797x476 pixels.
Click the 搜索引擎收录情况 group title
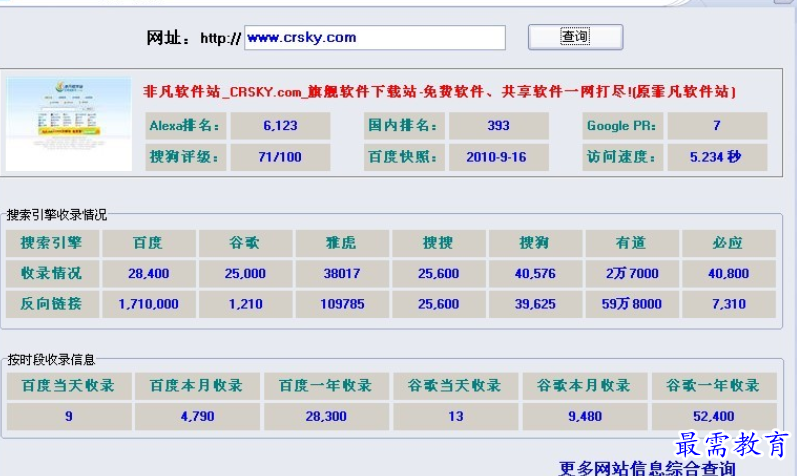click(x=56, y=215)
